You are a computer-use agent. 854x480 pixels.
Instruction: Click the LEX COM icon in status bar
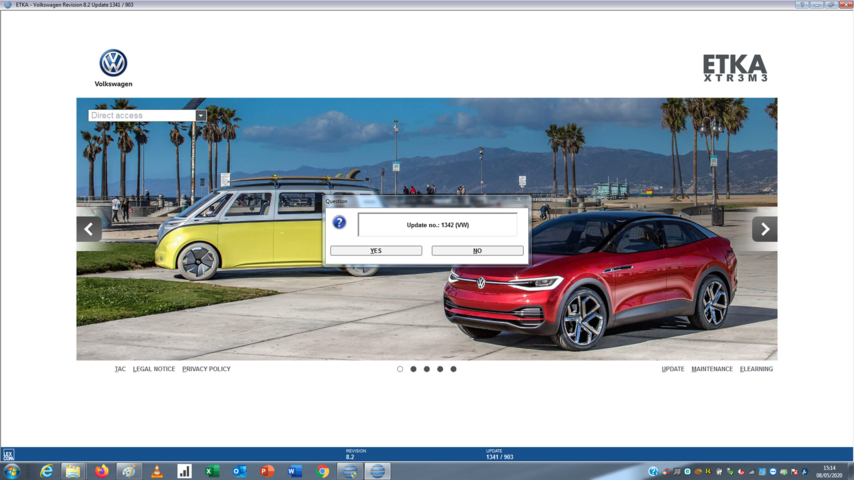tap(8, 454)
